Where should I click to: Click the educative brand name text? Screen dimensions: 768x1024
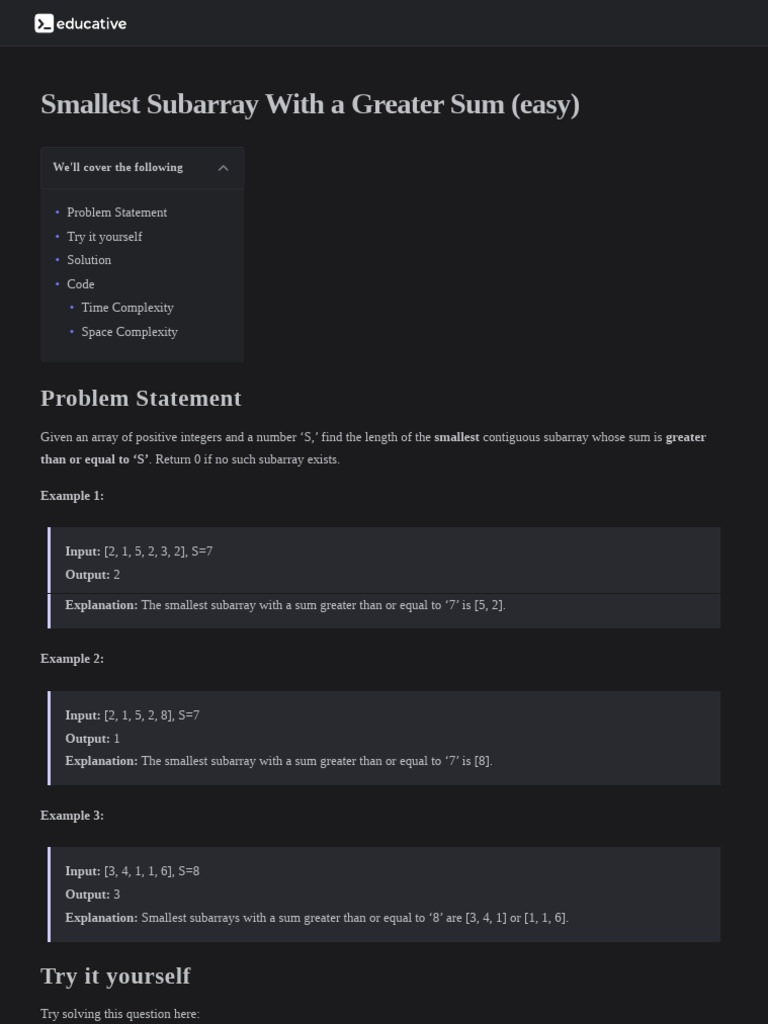pos(92,23)
